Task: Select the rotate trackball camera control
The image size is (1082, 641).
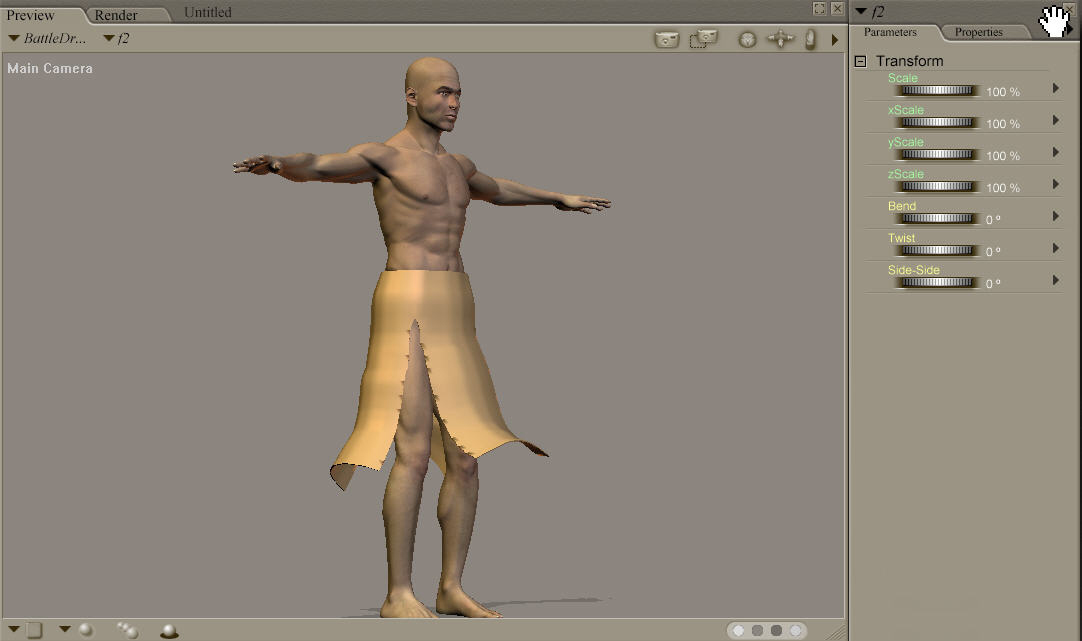Action: click(x=747, y=39)
